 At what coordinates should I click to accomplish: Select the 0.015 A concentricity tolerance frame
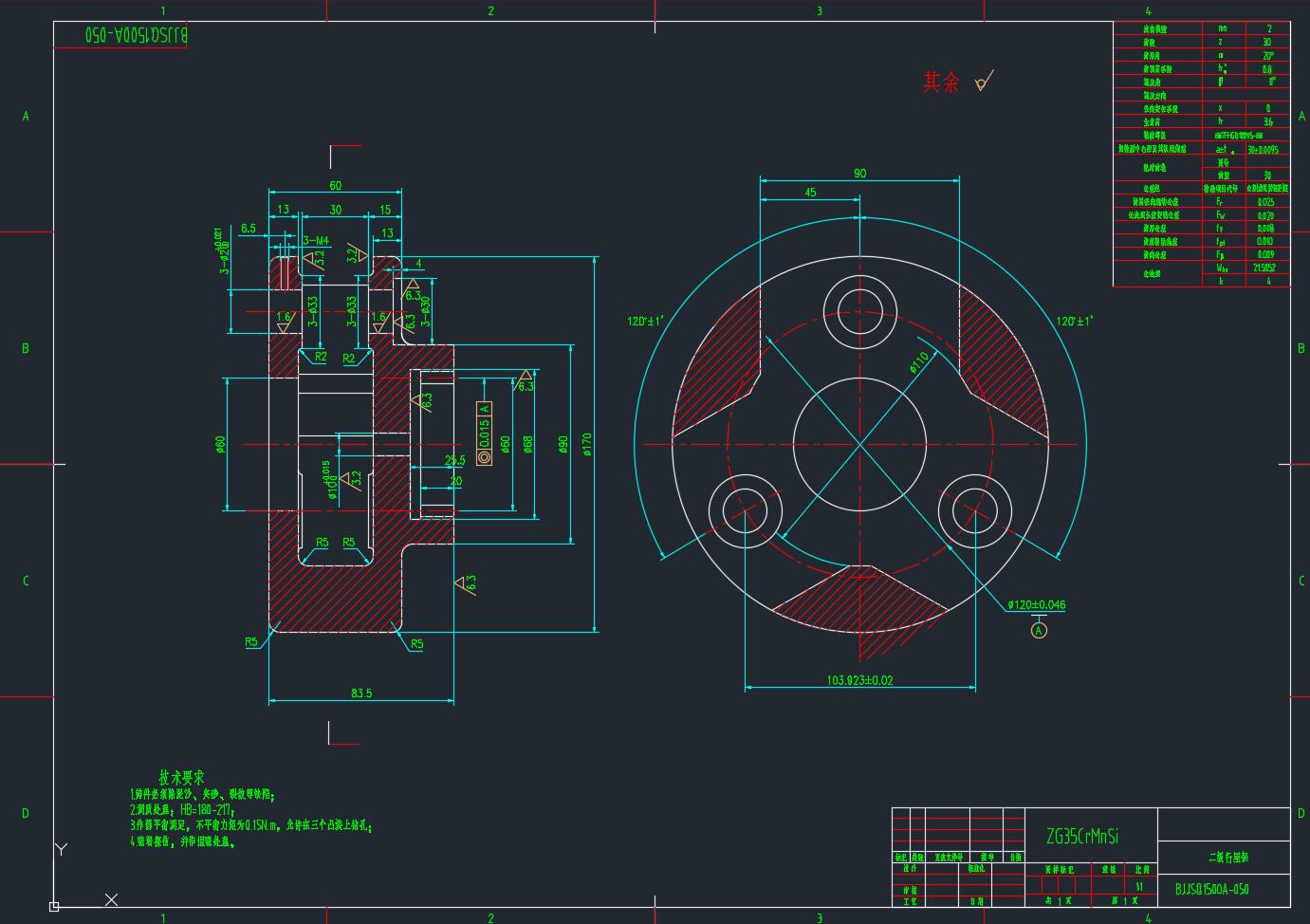(485, 434)
